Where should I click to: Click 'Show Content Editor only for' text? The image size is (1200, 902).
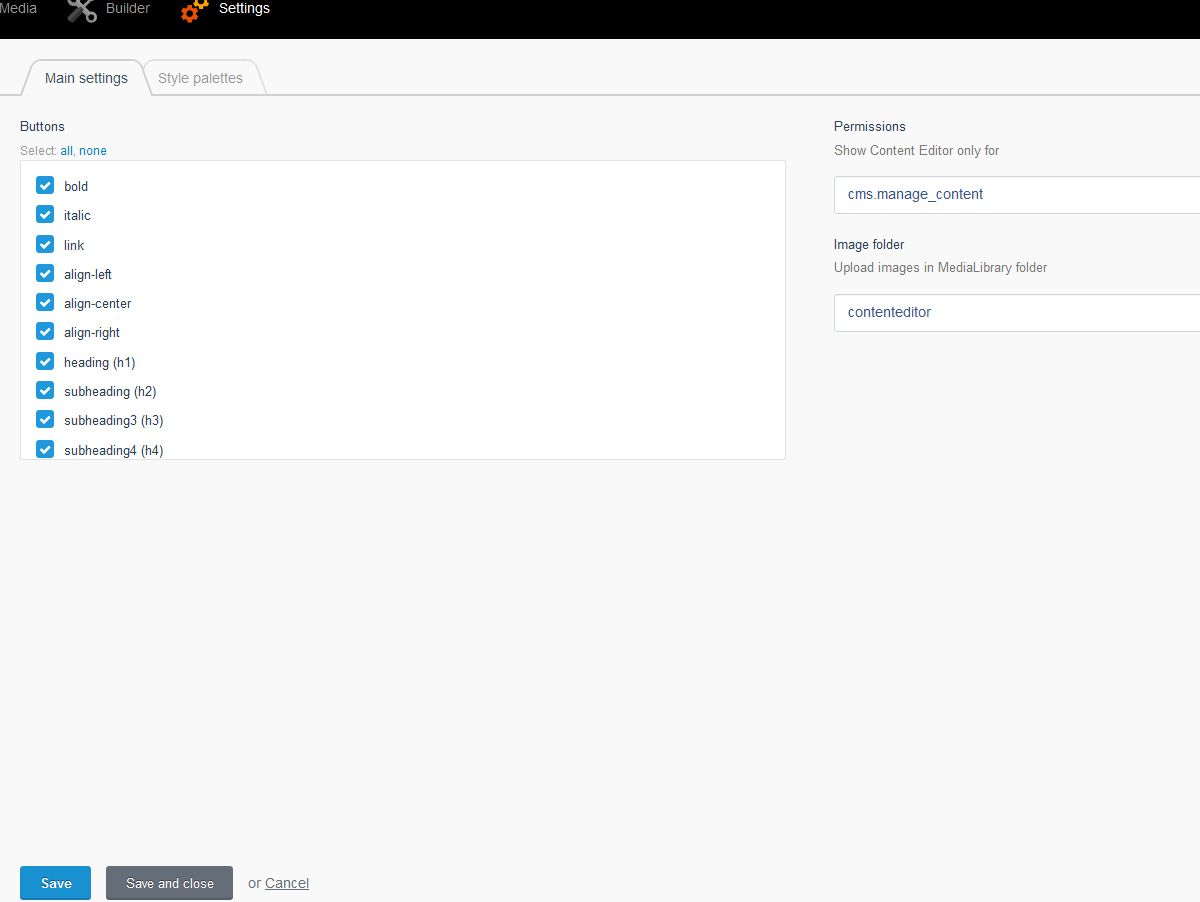917,151
